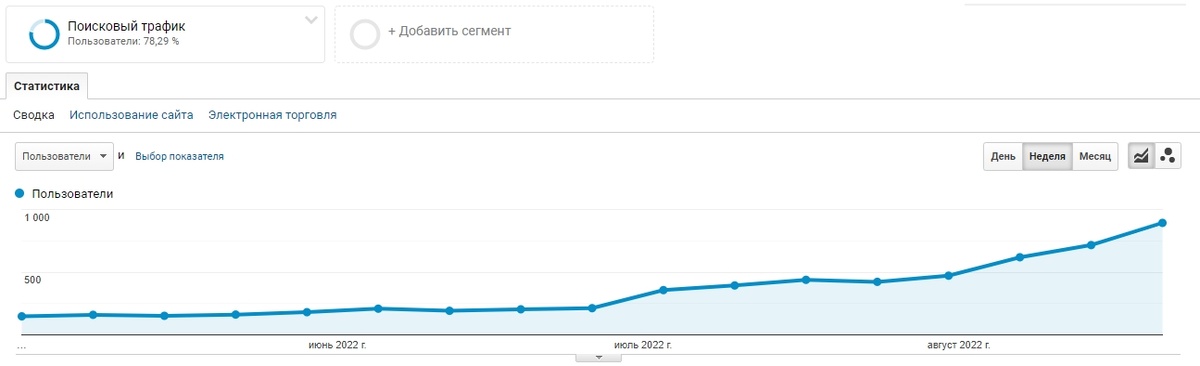Viewport: 1200px width, 366px height.
Task: Click the 500 y-axis value
Action: pyautogui.click(x=34, y=279)
